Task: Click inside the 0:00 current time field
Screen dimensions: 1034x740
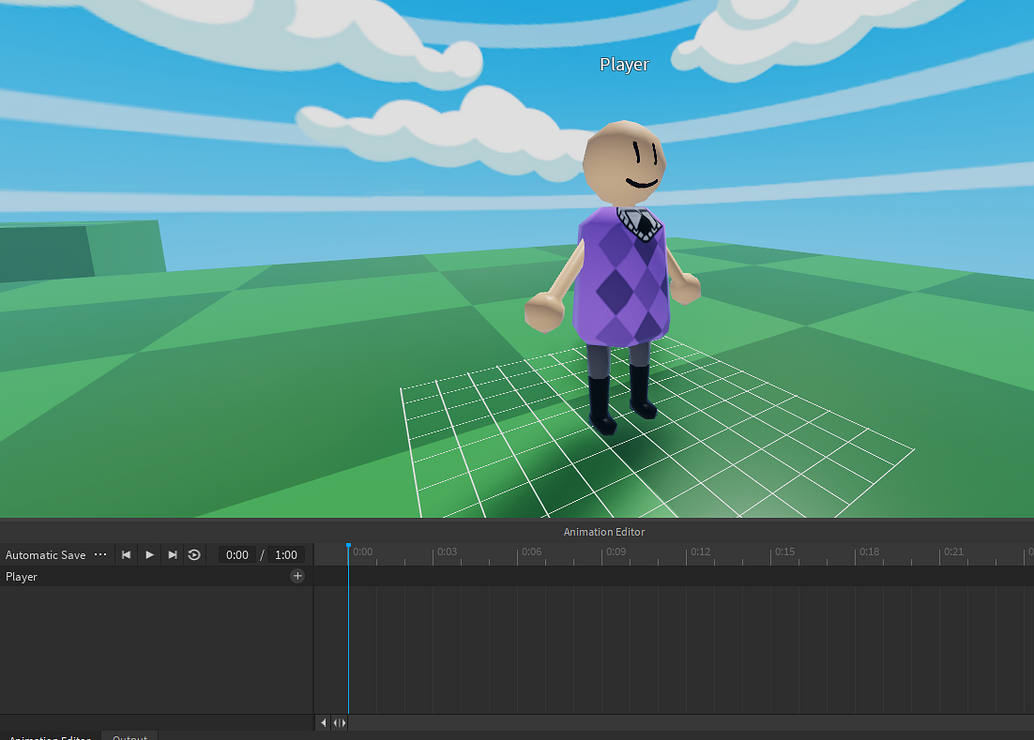Action: coord(237,555)
